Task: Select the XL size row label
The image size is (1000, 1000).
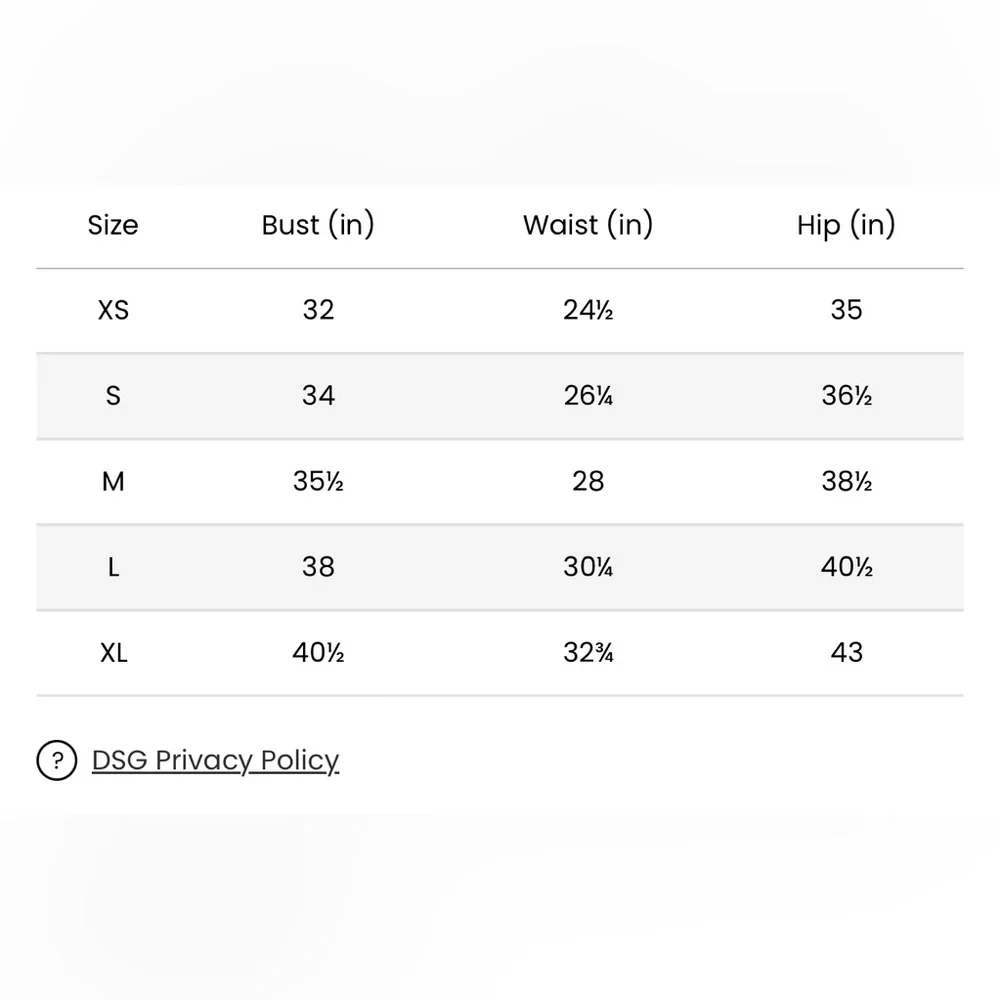Action: [114, 653]
